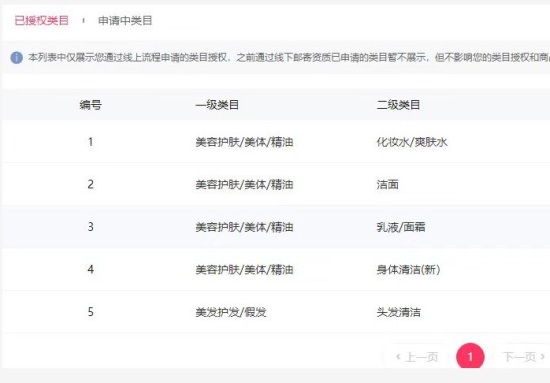The width and height of the screenshot is (550, 383).
Task: Click row number 3 in 编号 column
Action: pyautogui.click(x=90, y=227)
